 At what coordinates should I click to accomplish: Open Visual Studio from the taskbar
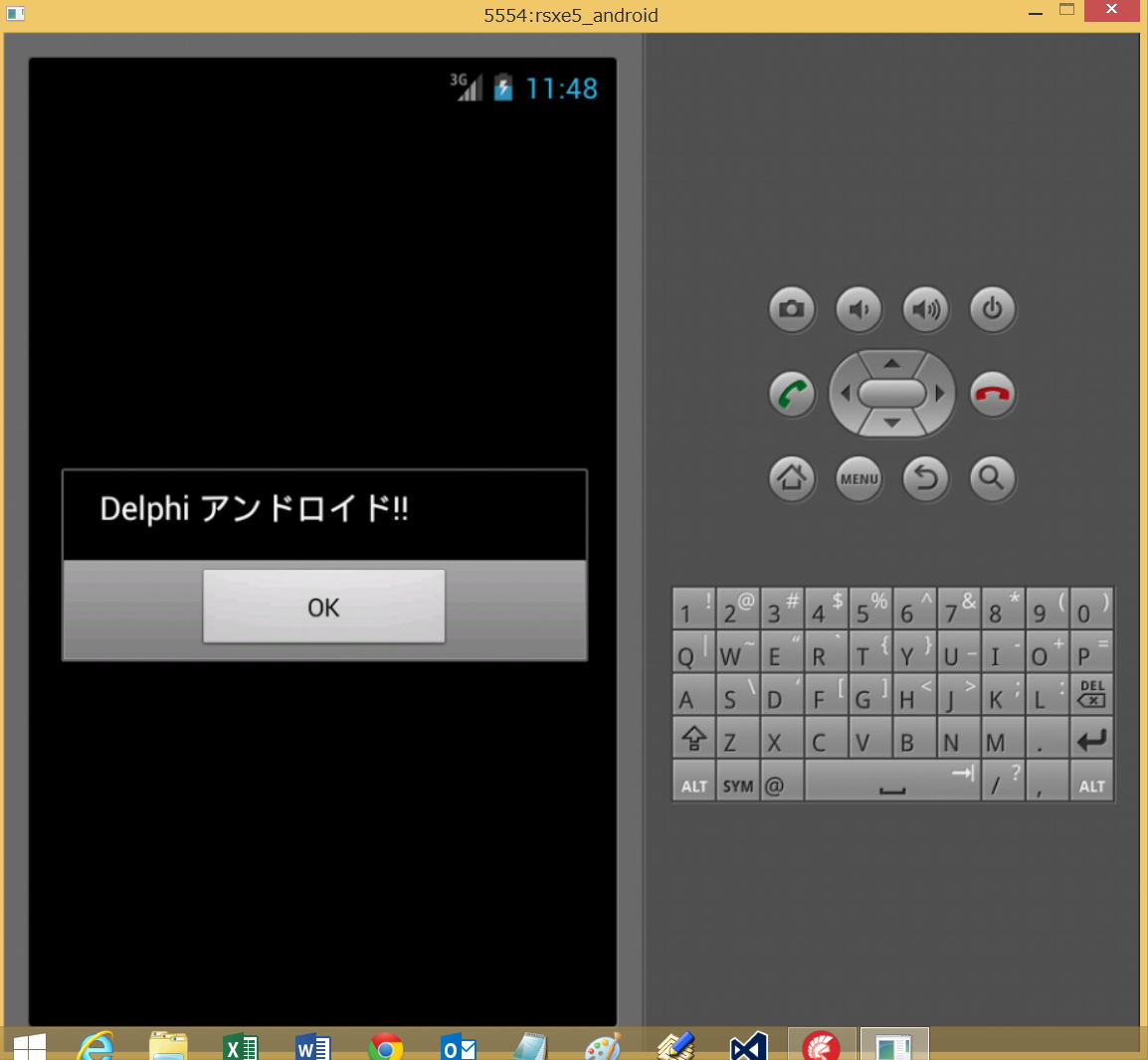tap(748, 1047)
